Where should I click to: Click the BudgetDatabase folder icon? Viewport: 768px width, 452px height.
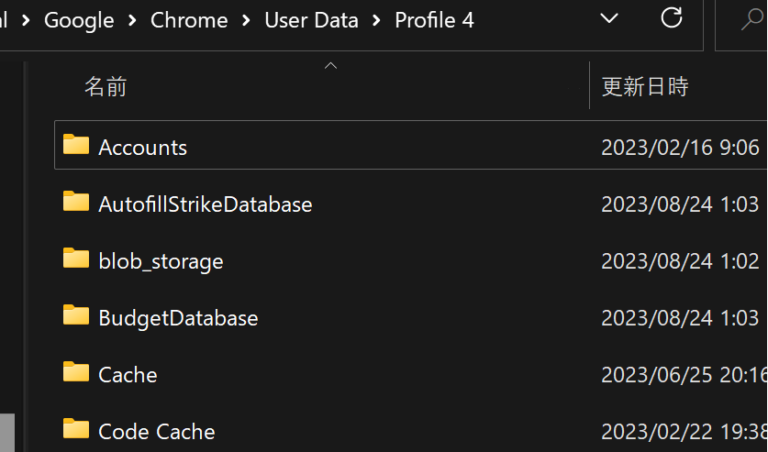(76, 317)
